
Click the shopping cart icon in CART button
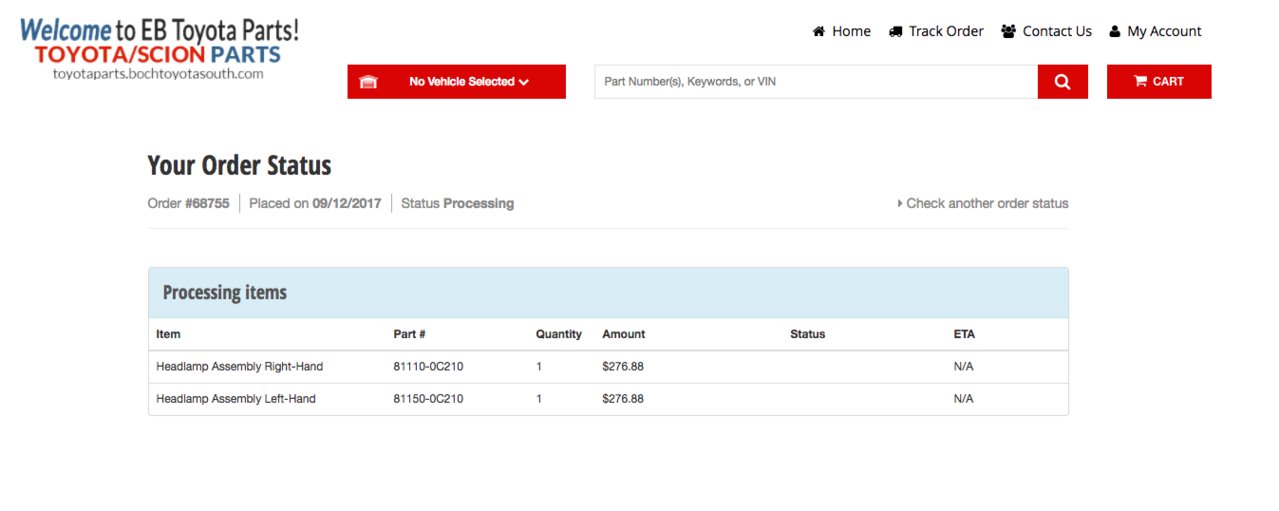tap(1140, 82)
